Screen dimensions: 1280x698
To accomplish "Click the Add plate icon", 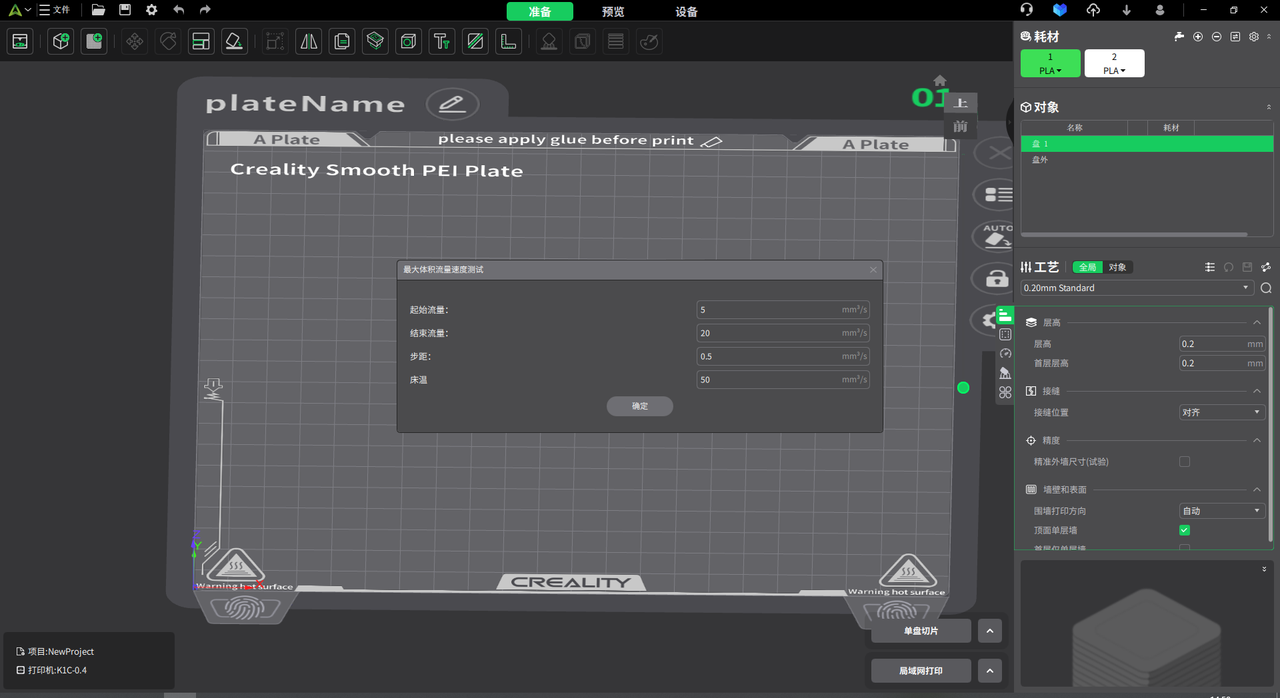I will coord(94,42).
